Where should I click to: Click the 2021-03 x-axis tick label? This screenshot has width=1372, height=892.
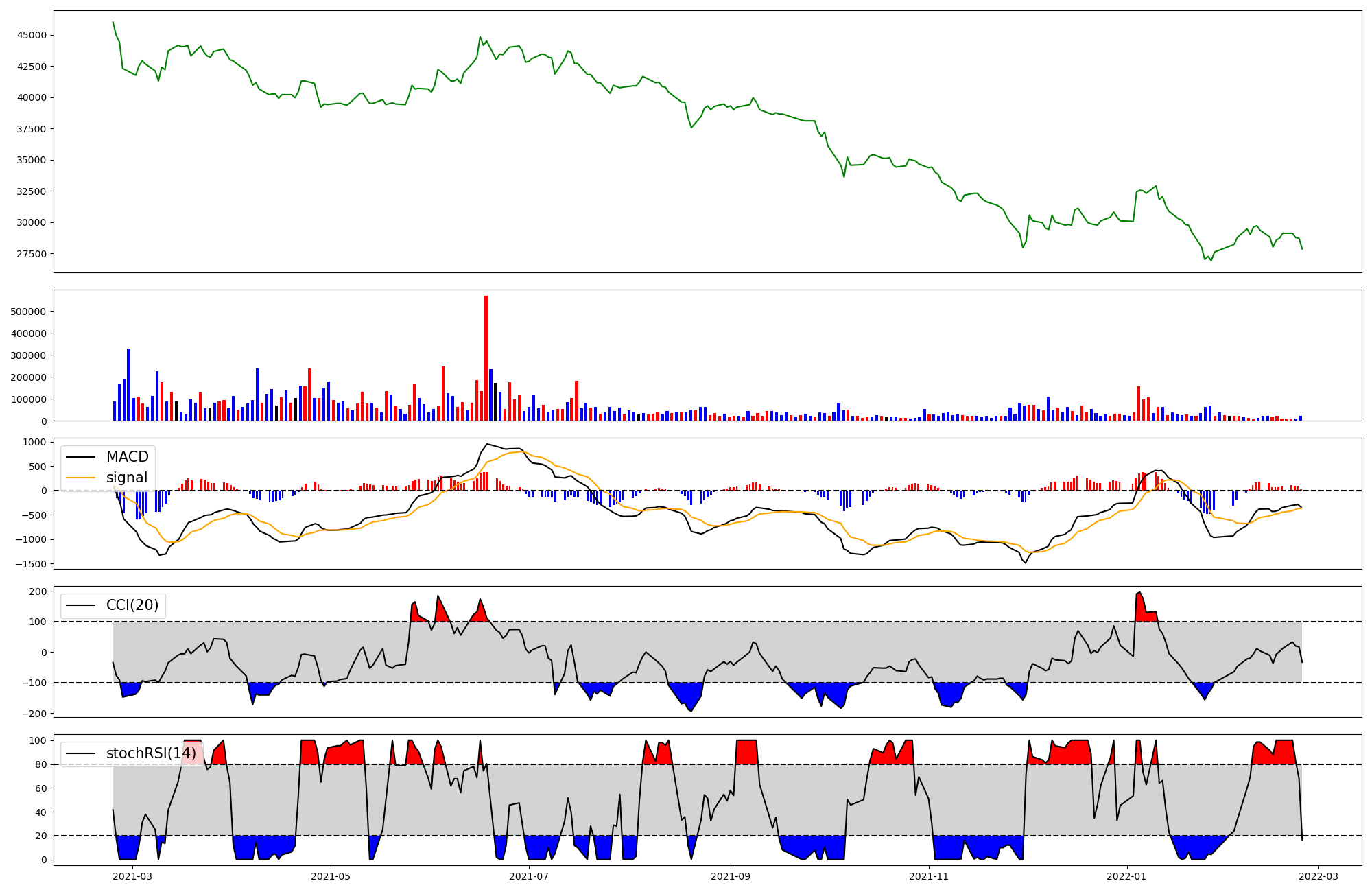(x=132, y=876)
